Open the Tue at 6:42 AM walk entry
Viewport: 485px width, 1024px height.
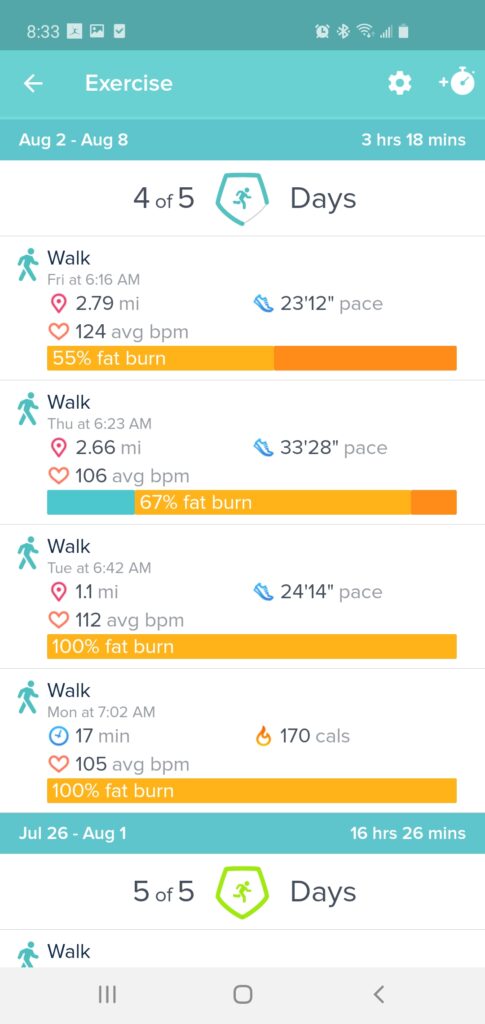(242, 596)
